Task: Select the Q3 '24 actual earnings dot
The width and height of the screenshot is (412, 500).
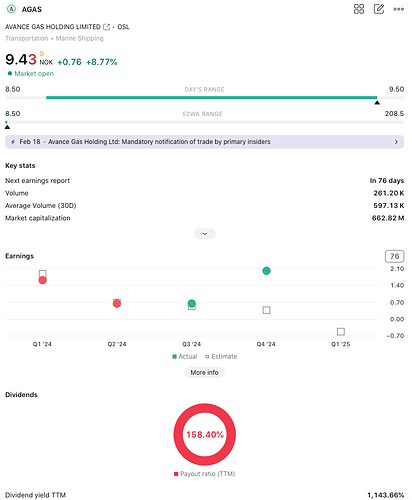Action: pos(192,303)
